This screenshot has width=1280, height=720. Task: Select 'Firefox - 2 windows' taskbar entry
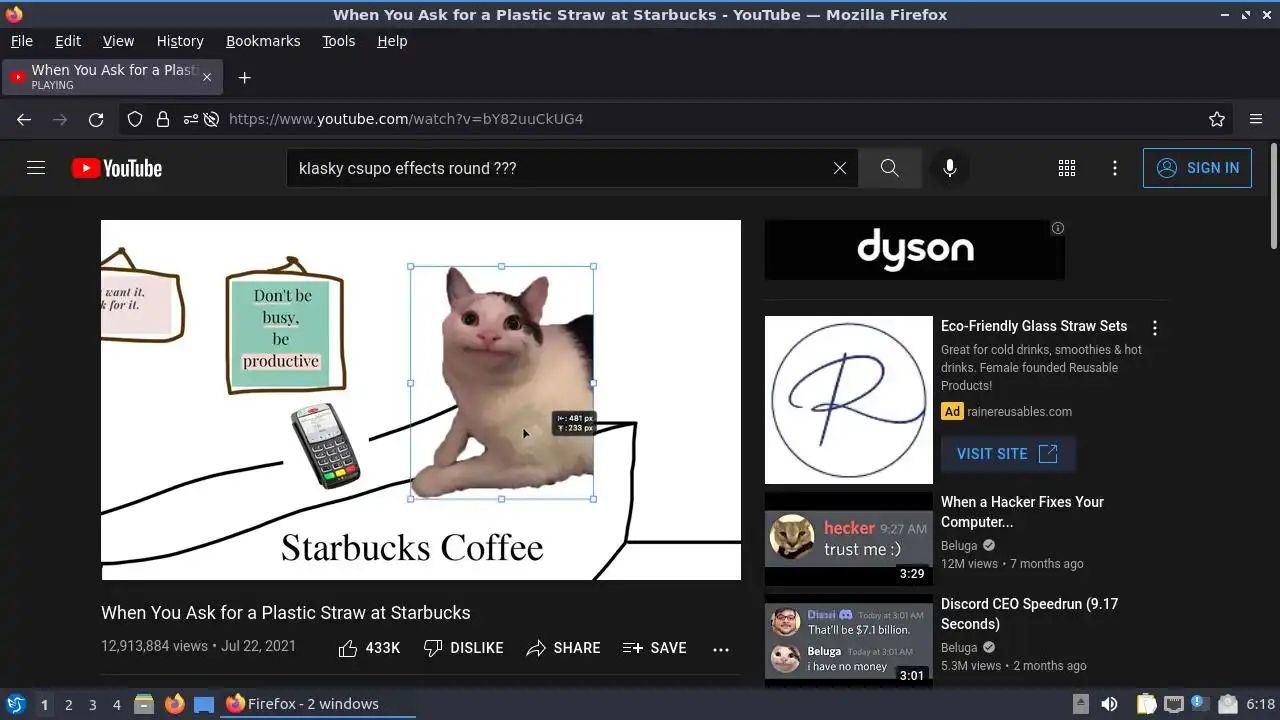[x=318, y=704]
